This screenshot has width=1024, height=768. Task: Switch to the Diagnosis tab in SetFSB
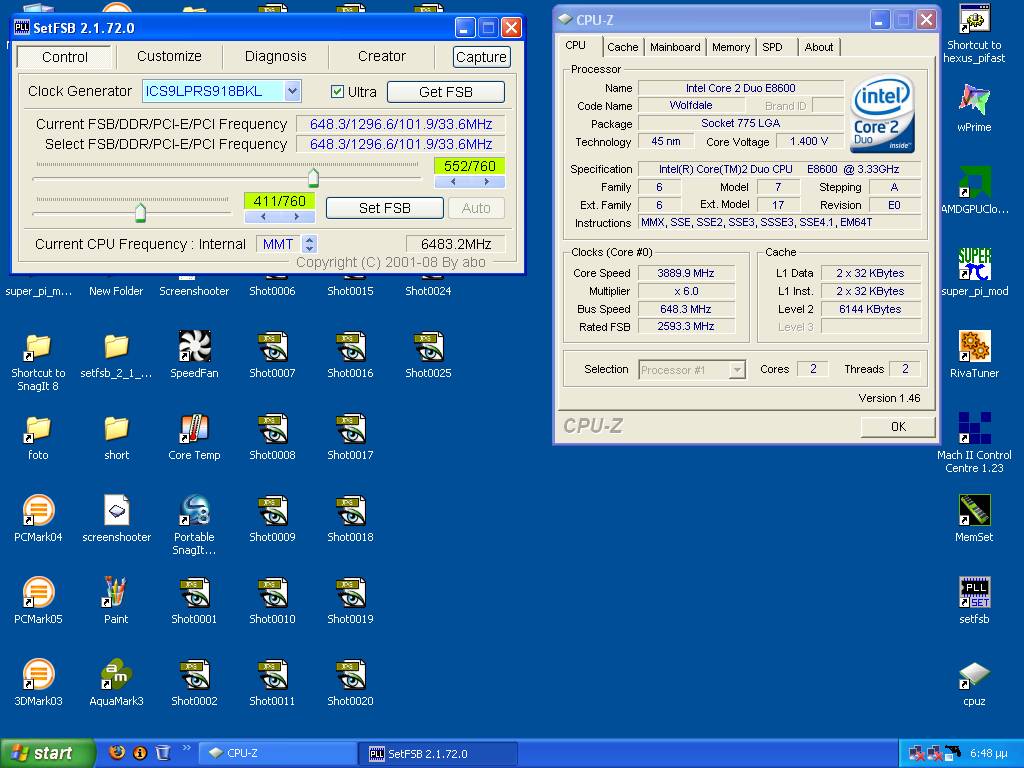276,56
